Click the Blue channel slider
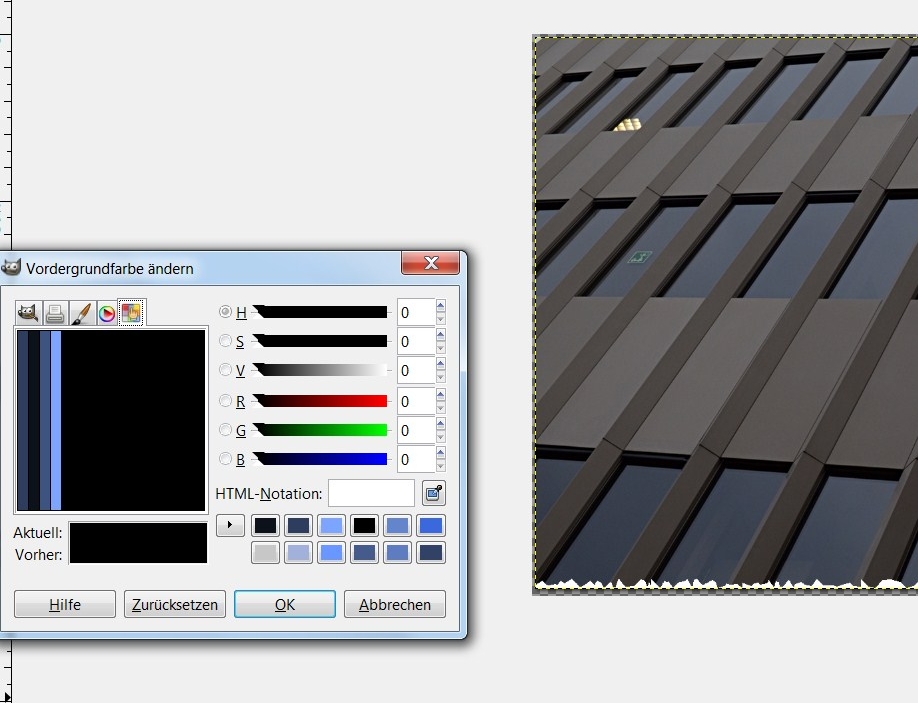 [x=320, y=459]
